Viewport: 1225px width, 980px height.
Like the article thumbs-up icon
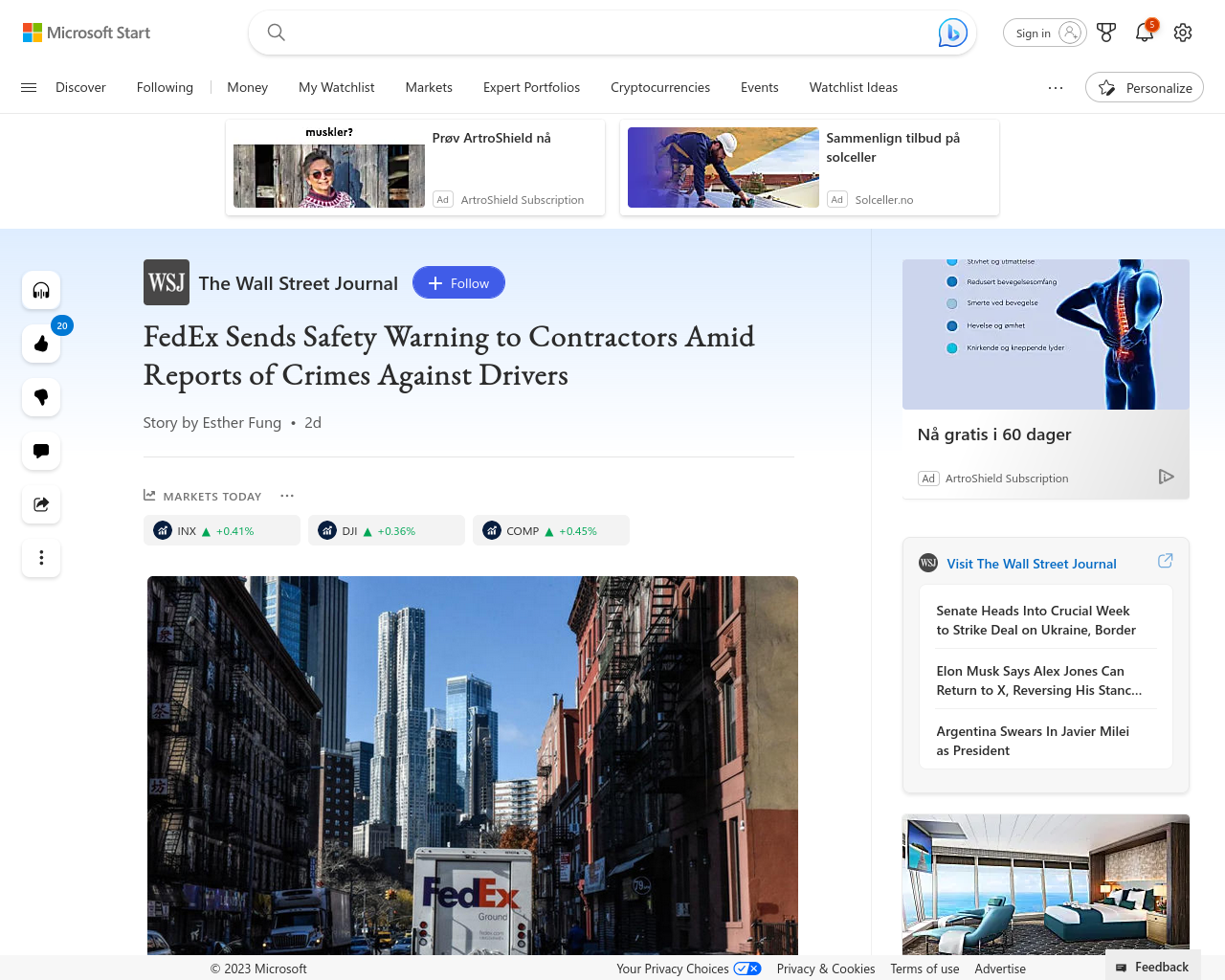[41, 344]
